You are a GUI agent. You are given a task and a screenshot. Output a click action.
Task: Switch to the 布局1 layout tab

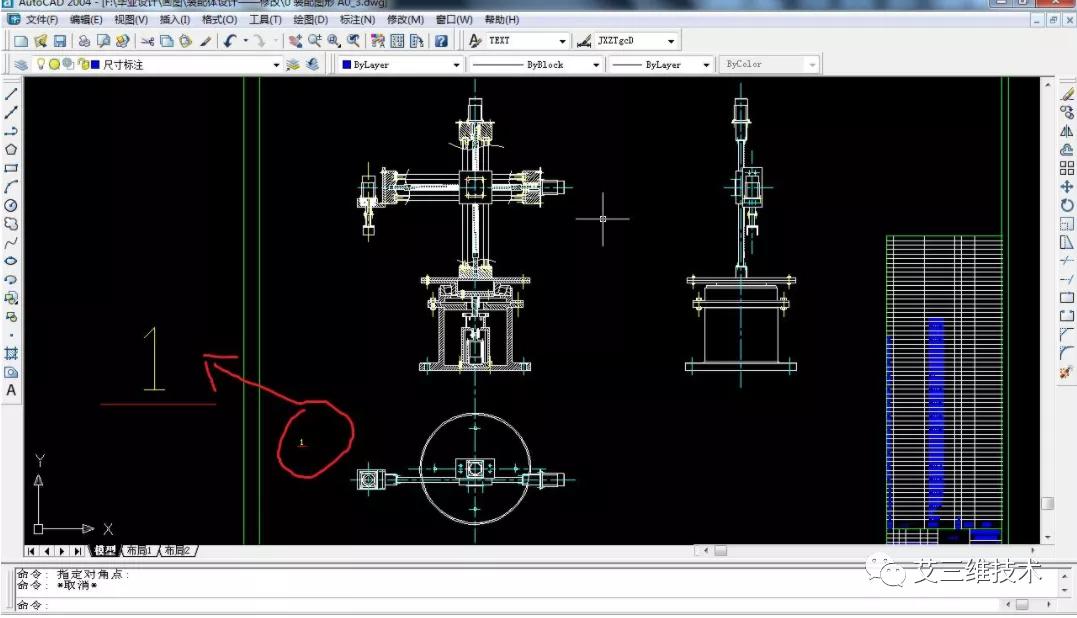tap(137, 551)
